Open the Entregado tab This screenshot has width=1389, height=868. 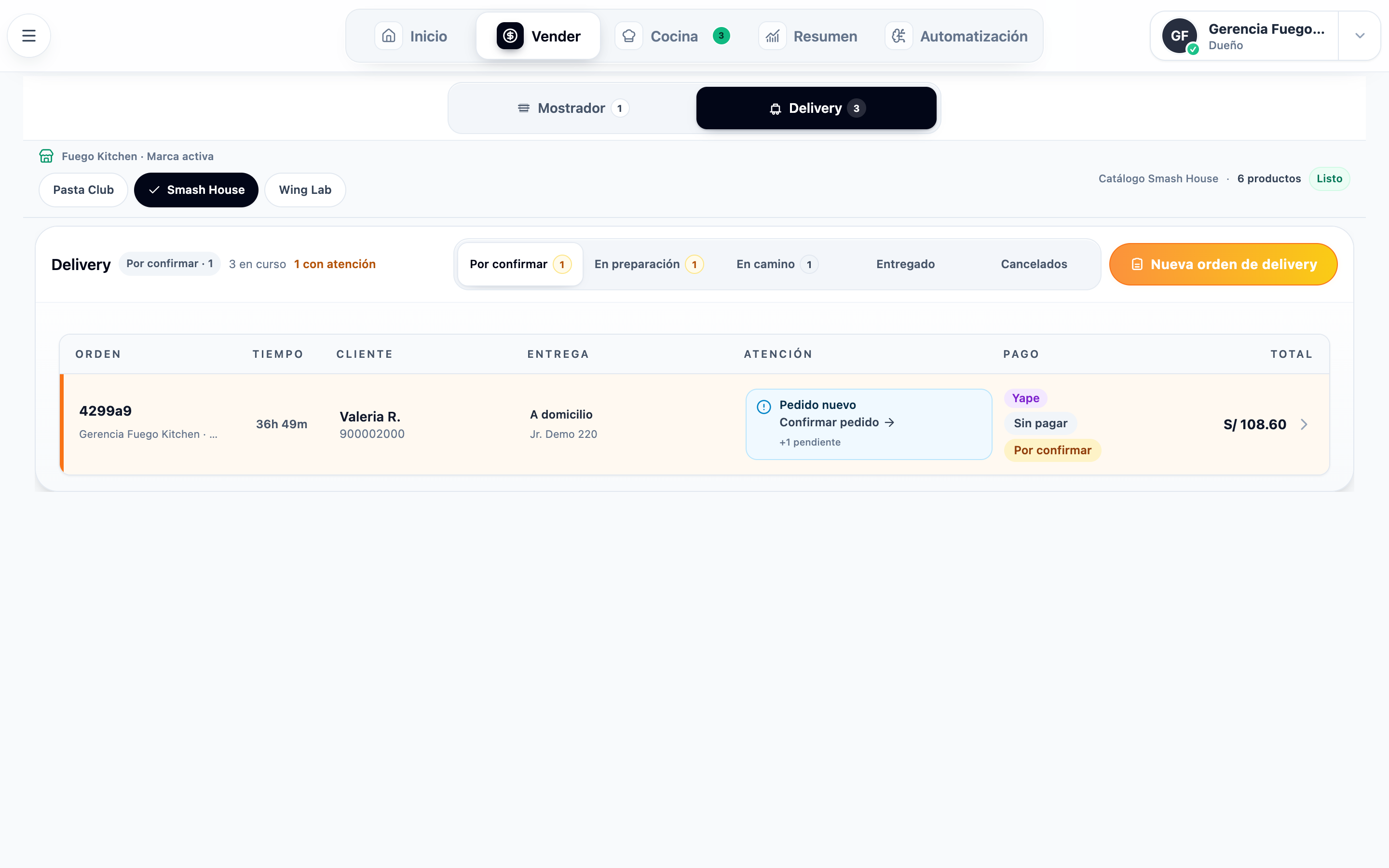pyautogui.click(x=906, y=264)
